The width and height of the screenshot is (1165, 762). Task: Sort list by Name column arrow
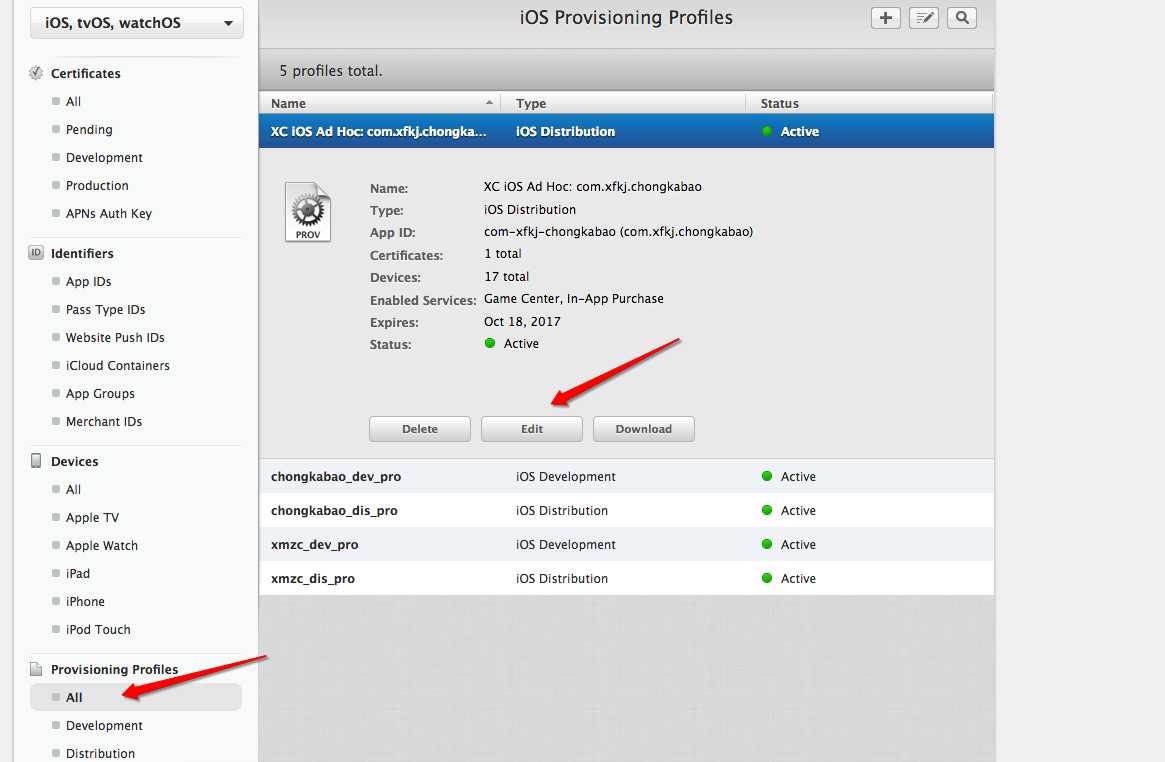click(x=489, y=102)
